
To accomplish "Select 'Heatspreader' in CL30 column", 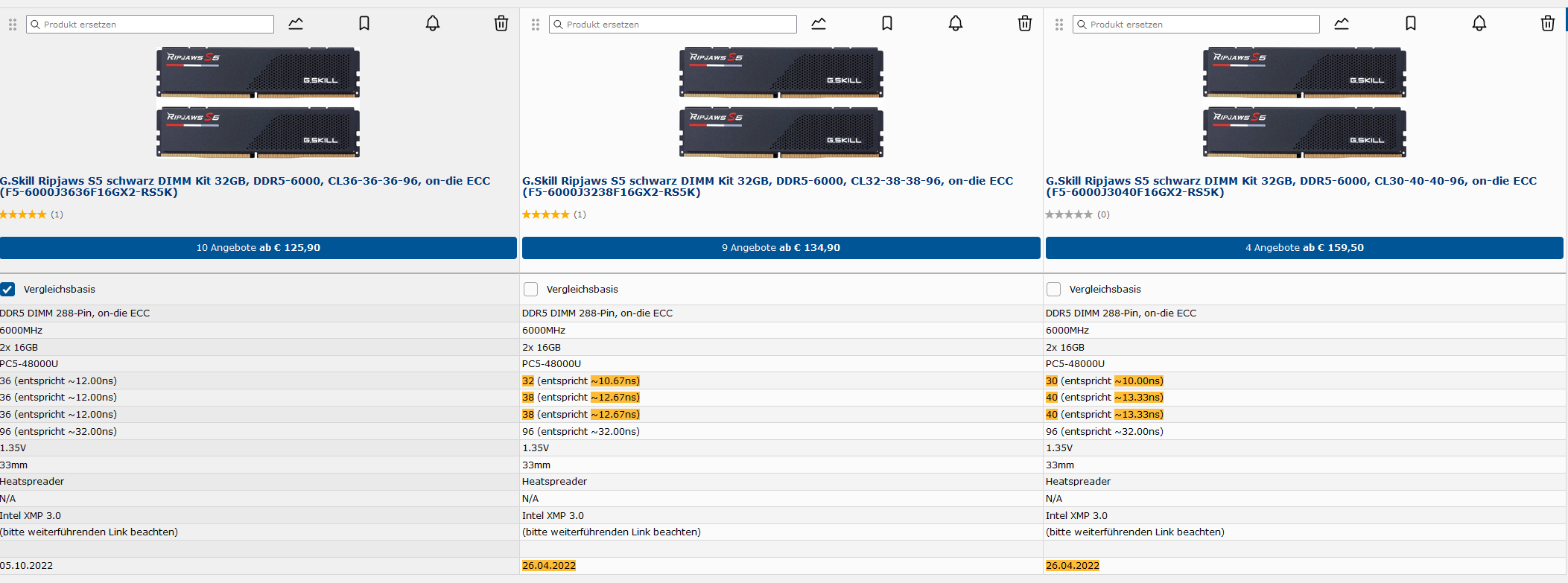I will [1078, 482].
